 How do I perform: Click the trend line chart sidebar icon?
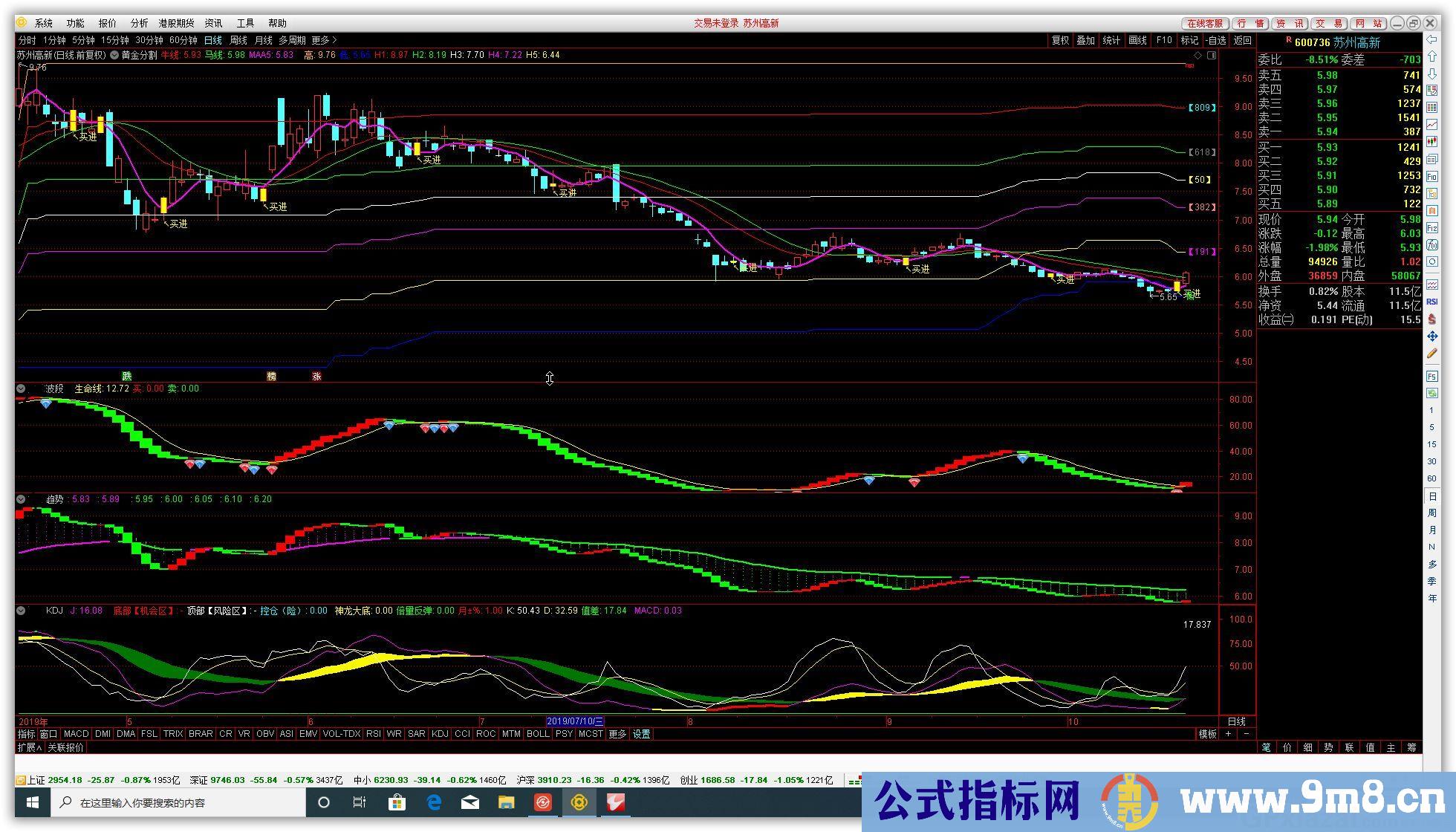pos(1431,125)
